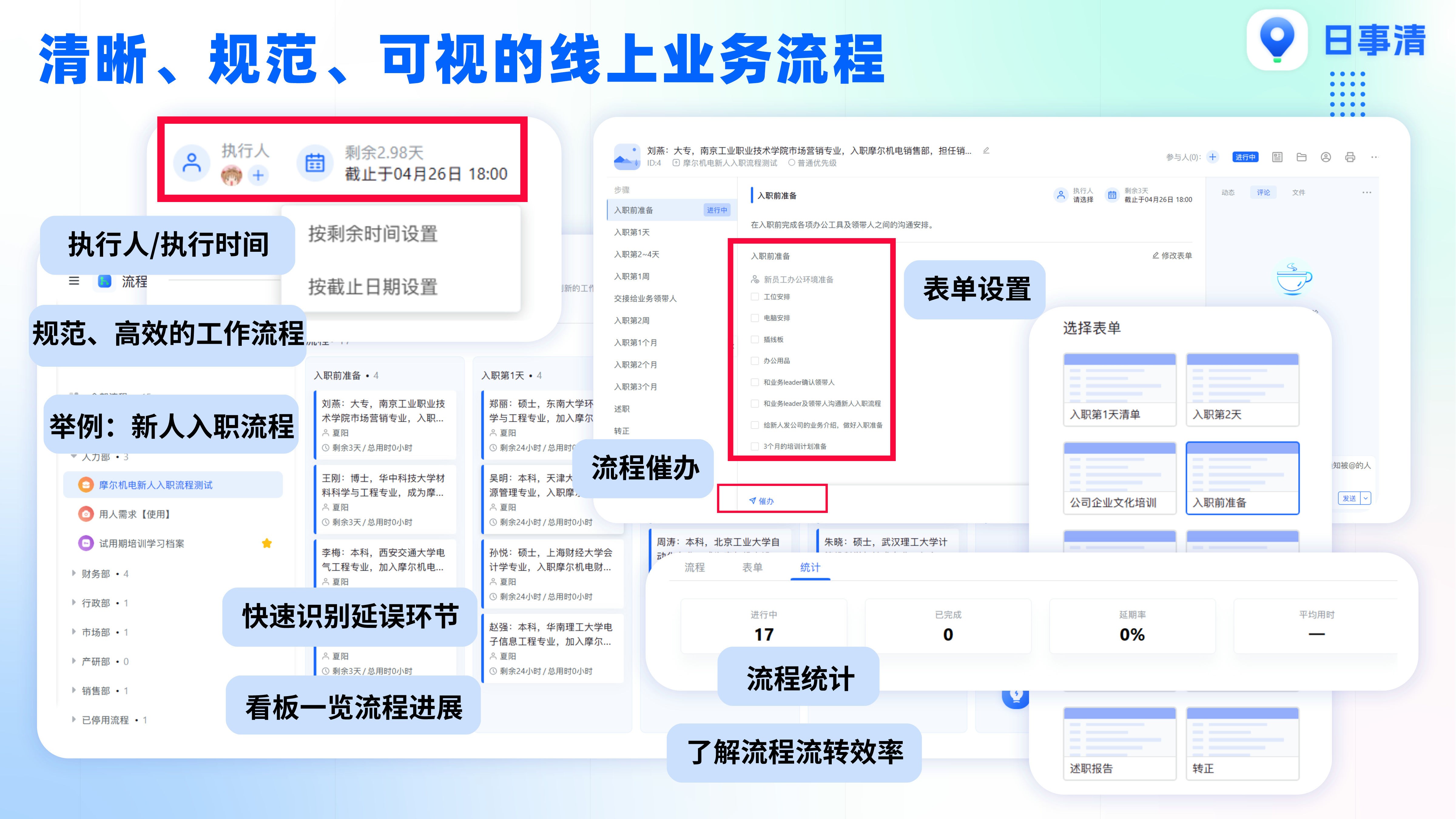The width and height of the screenshot is (1456, 819).
Task: Check the 和业务leader确认领带人 checkbox
Action: pyautogui.click(x=755, y=382)
